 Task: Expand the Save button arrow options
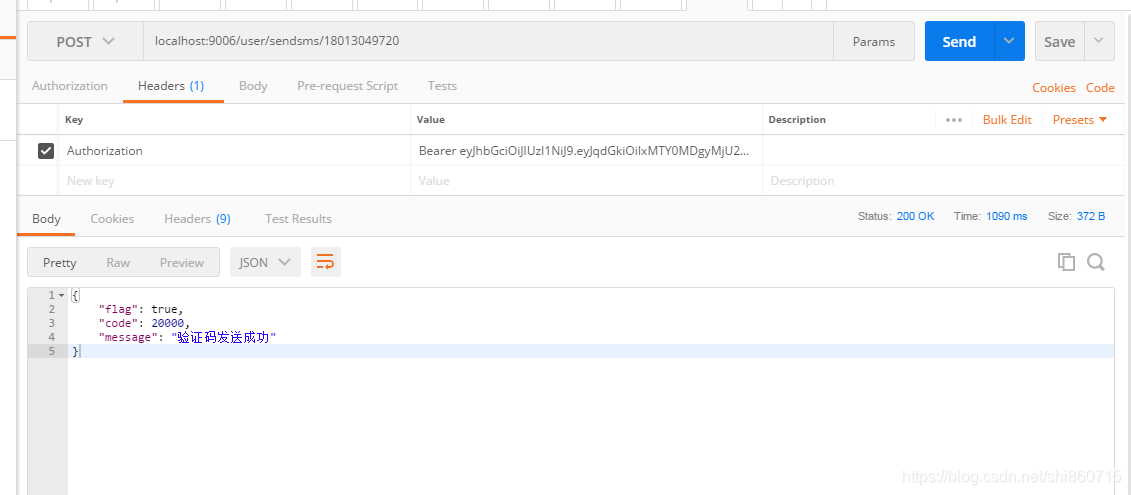(x=1099, y=42)
